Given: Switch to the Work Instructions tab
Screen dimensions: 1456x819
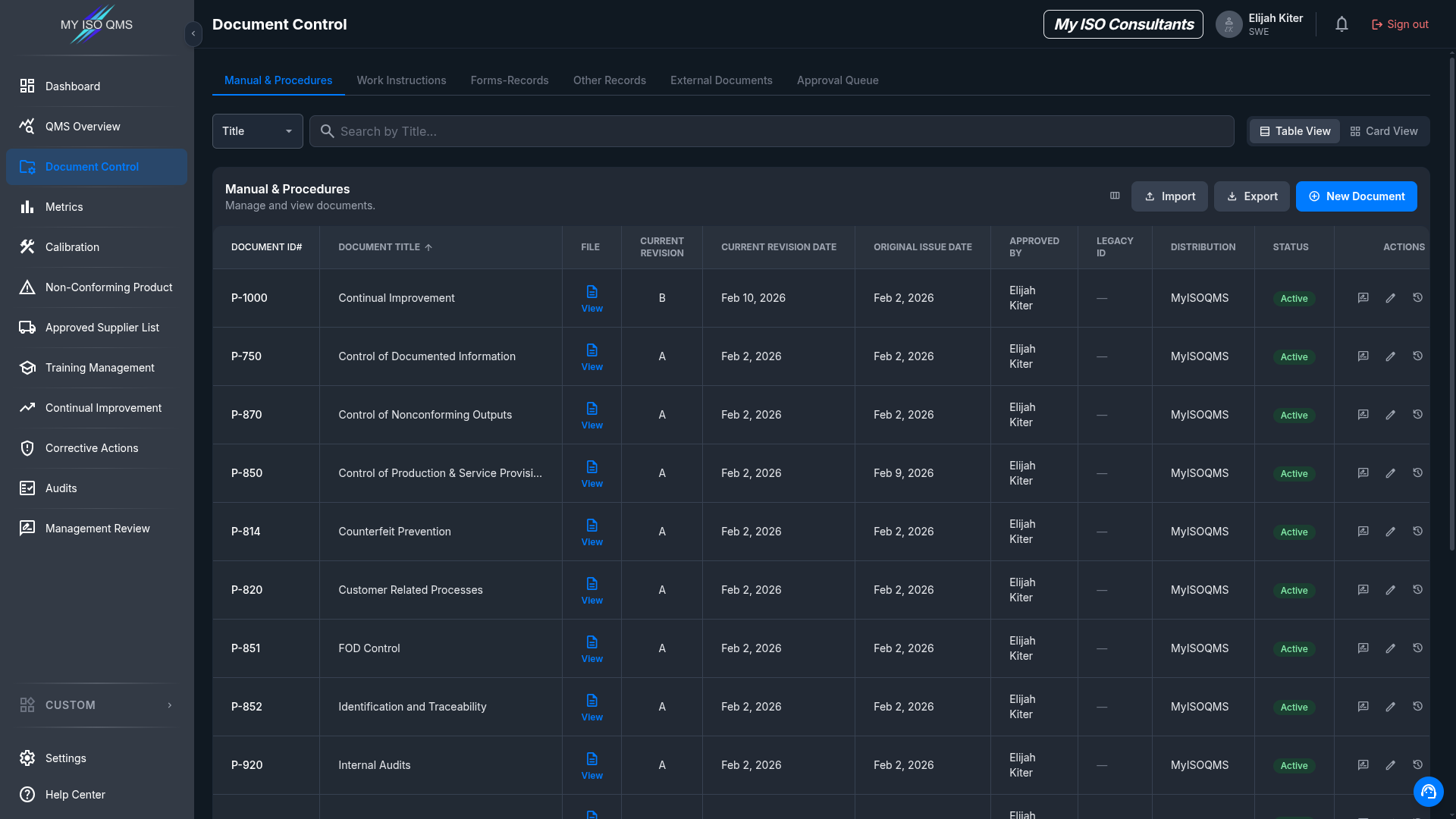Looking at the screenshot, I should [401, 80].
